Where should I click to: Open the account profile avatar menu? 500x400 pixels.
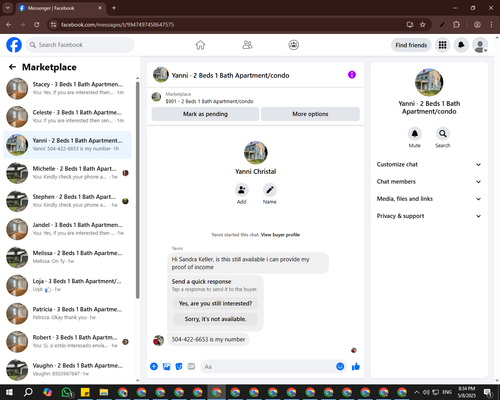point(480,45)
